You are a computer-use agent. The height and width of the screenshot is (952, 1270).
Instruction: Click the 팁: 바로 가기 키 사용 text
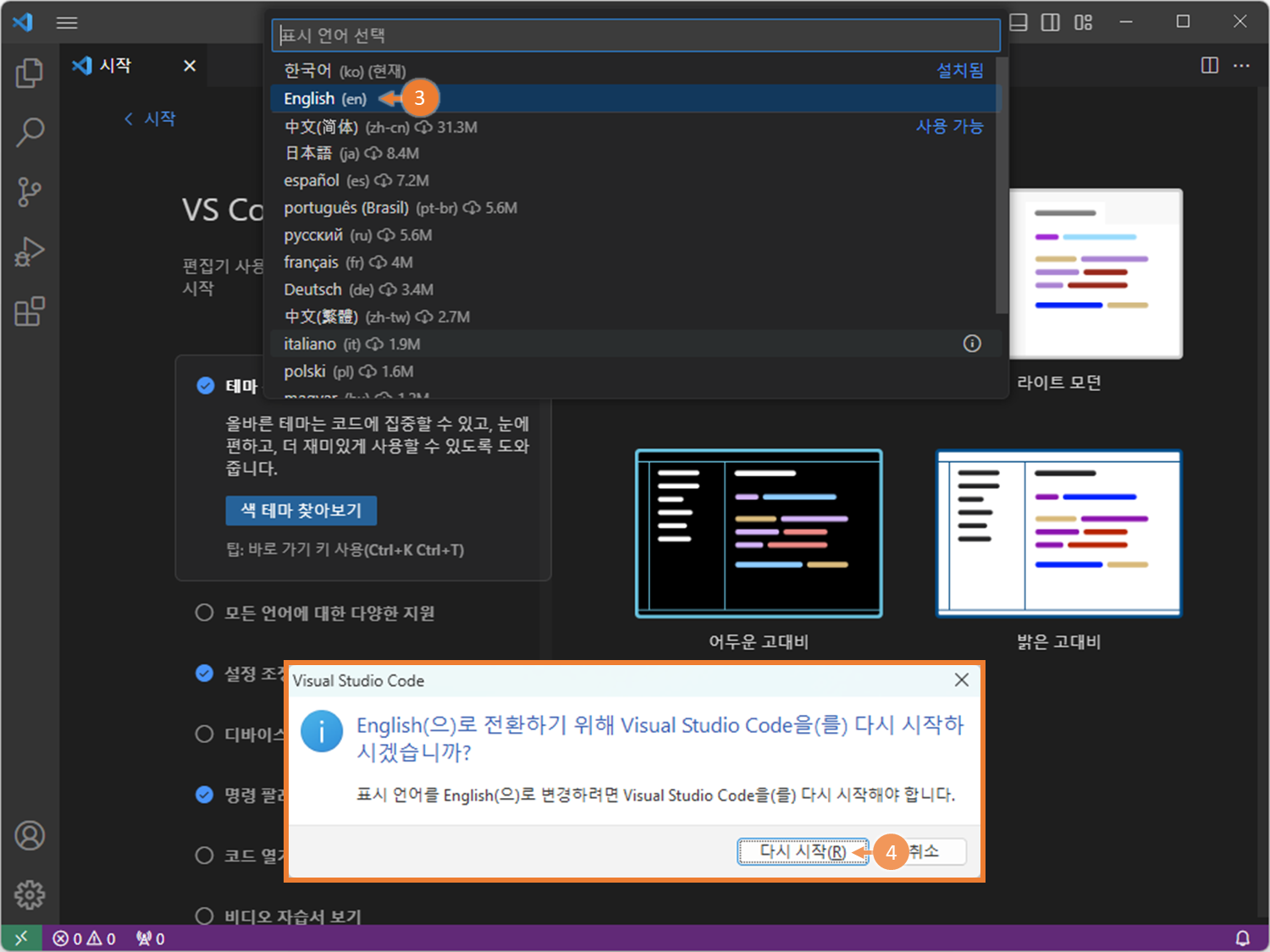(345, 550)
